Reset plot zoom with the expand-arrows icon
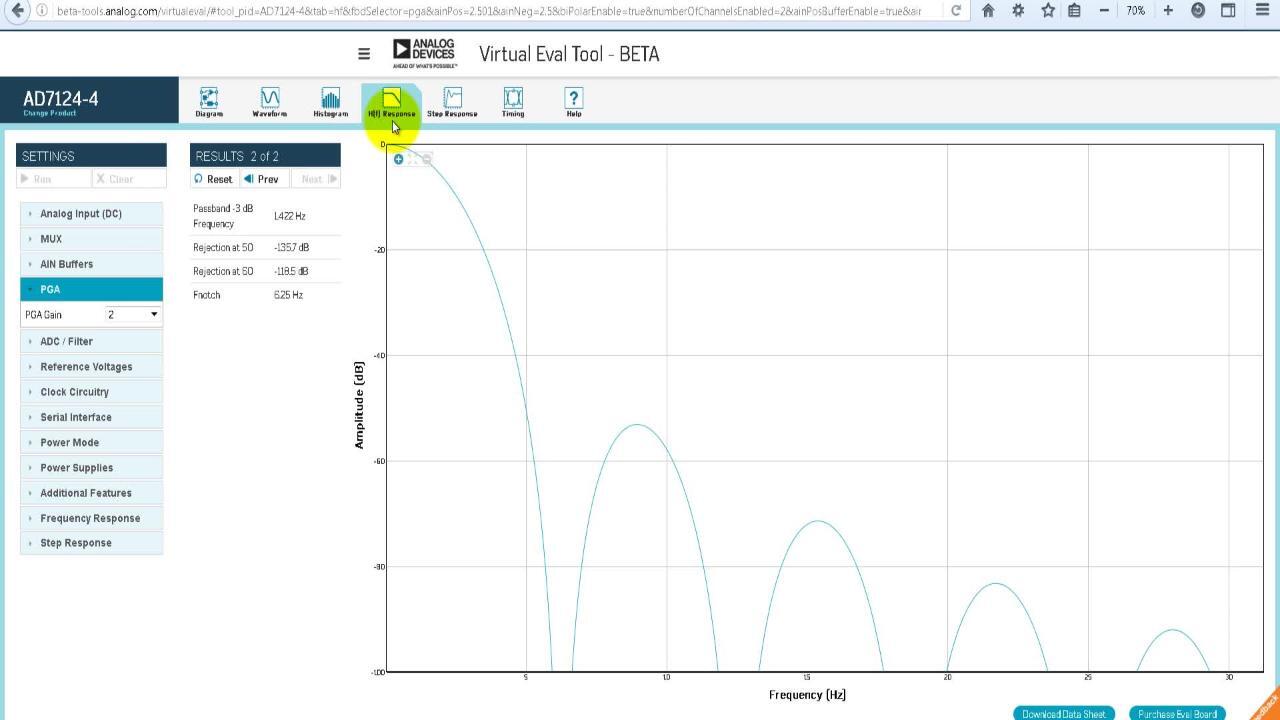 [412, 159]
